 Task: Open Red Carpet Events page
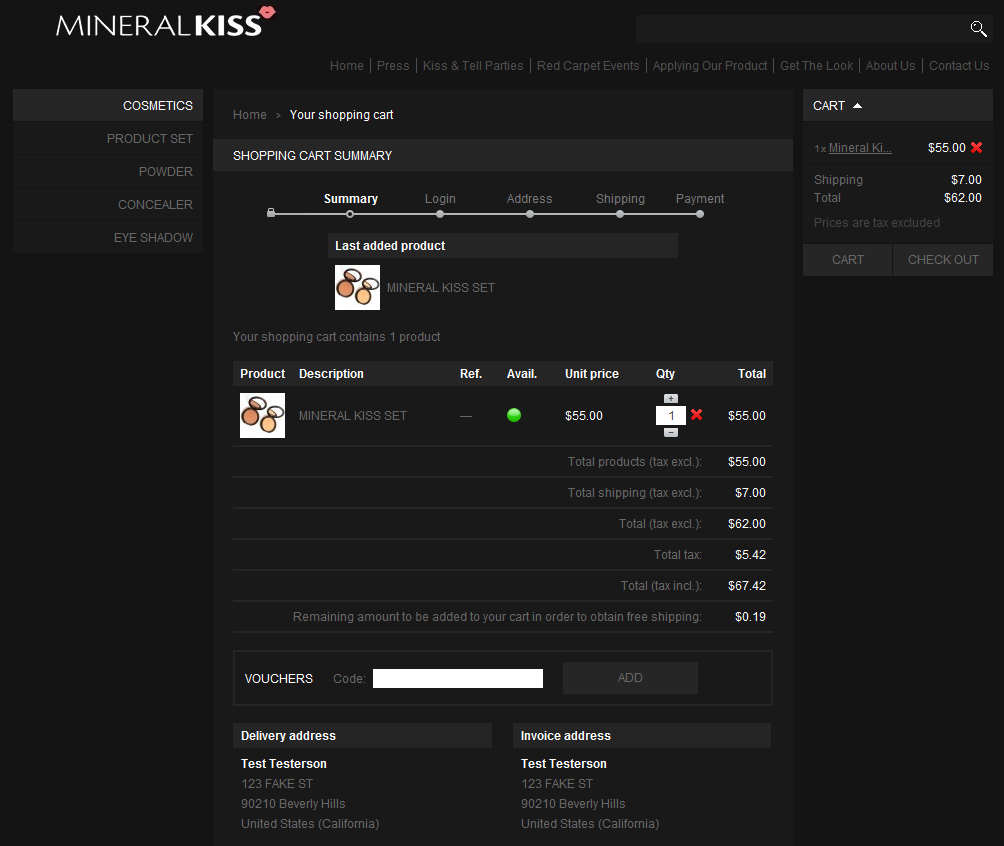tap(588, 65)
